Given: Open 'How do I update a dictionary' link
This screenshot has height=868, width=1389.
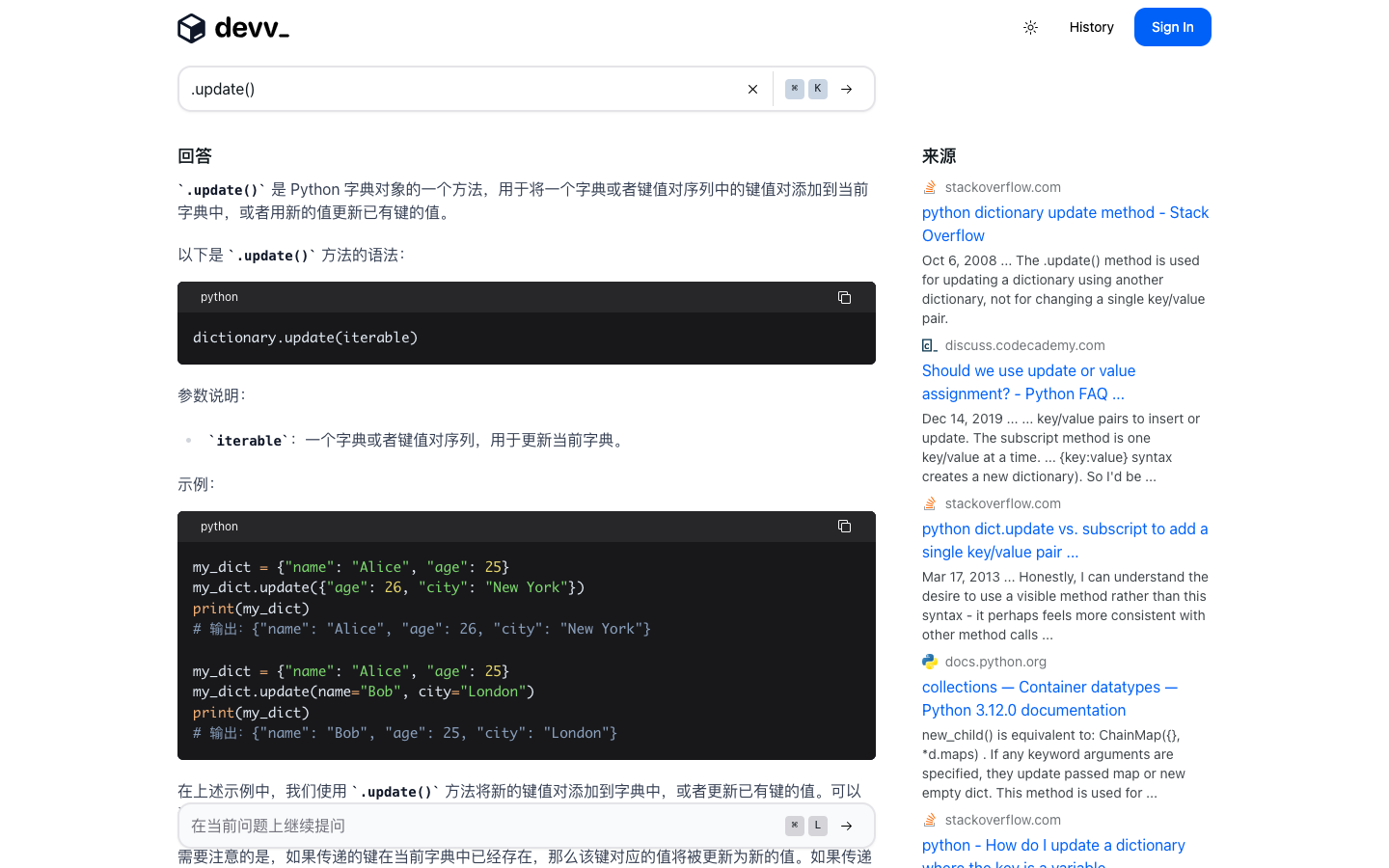Looking at the screenshot, I should [x=1053, y=845].
